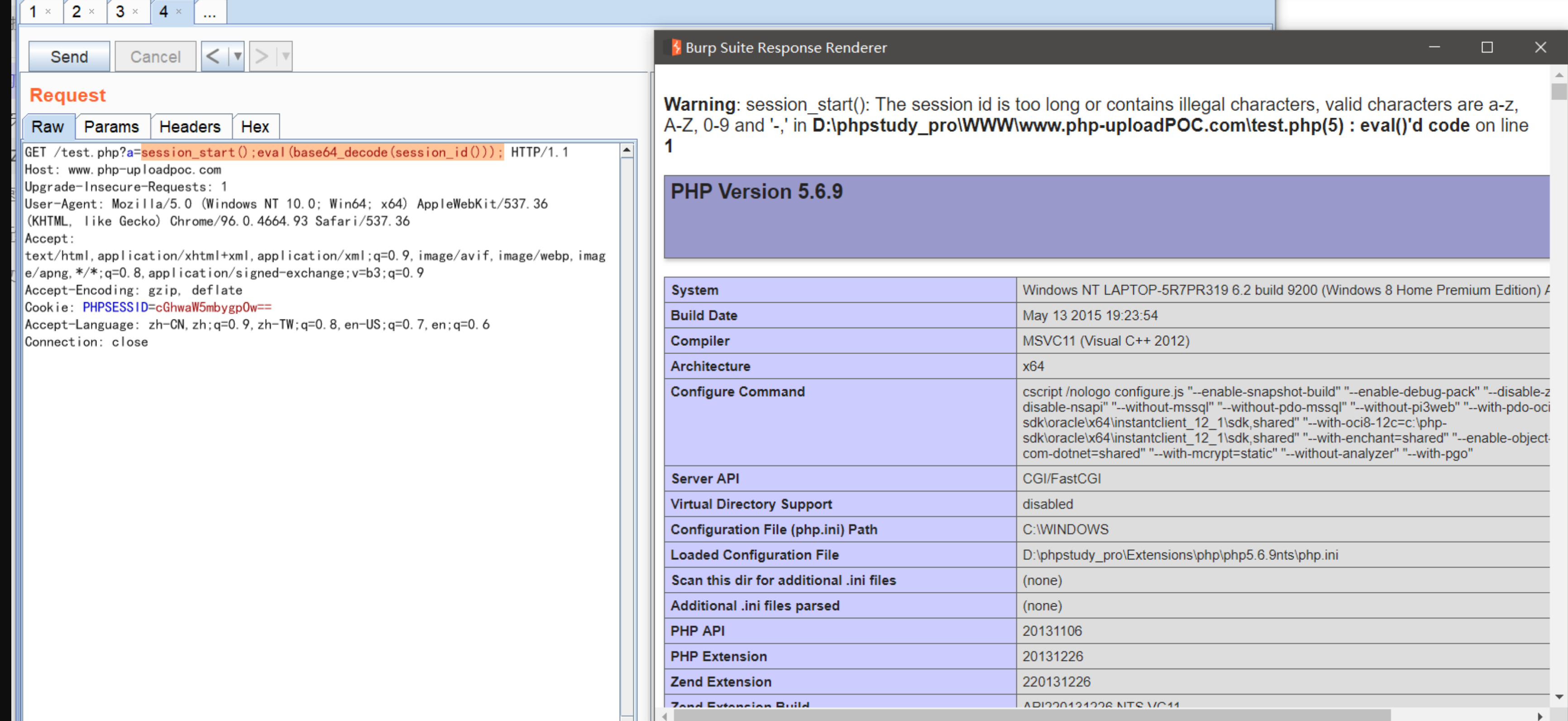Open the Hex request tab
This screenshot has width=1568, height=721.
click(256, 127)
